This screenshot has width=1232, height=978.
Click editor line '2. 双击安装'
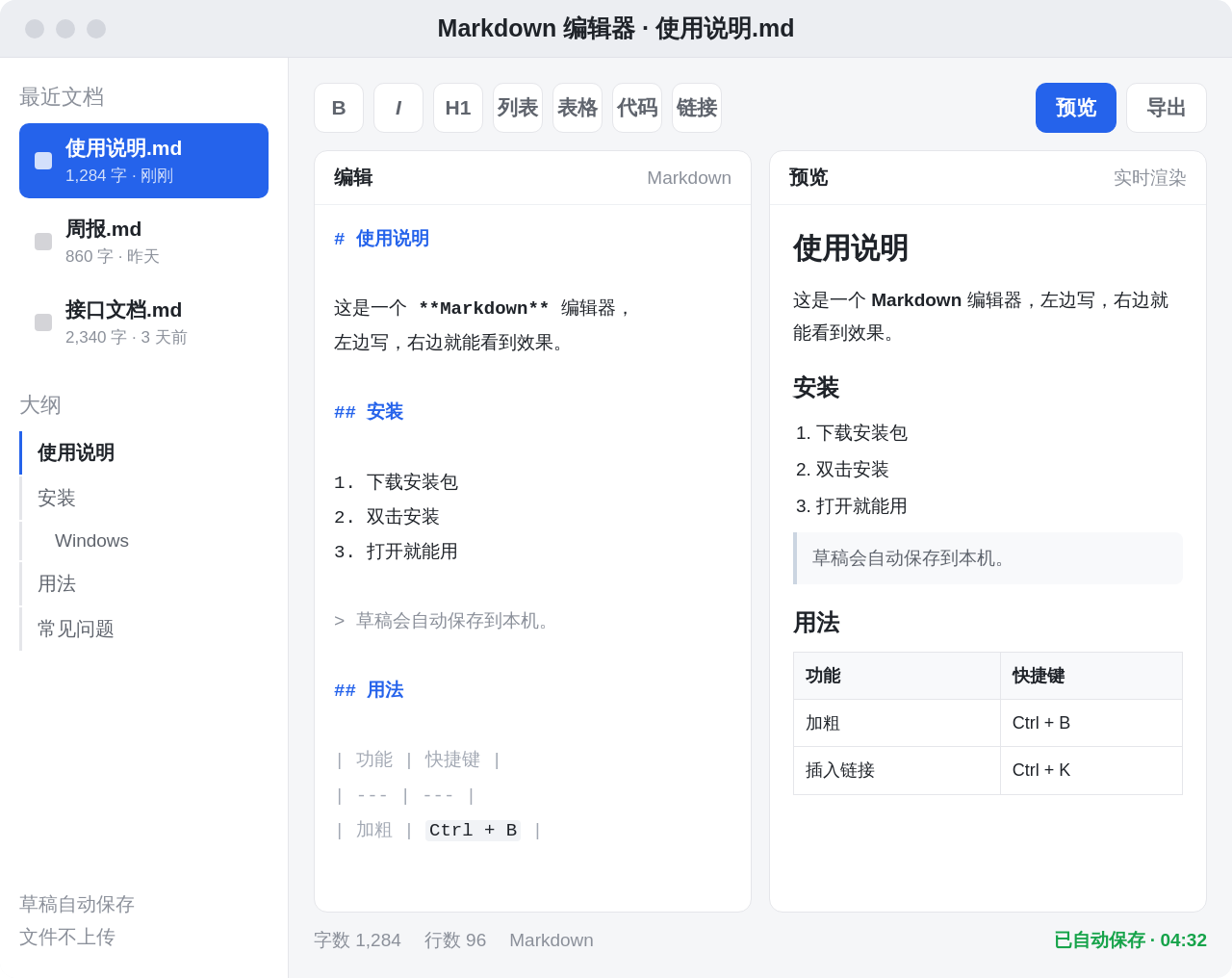[387, 517]
